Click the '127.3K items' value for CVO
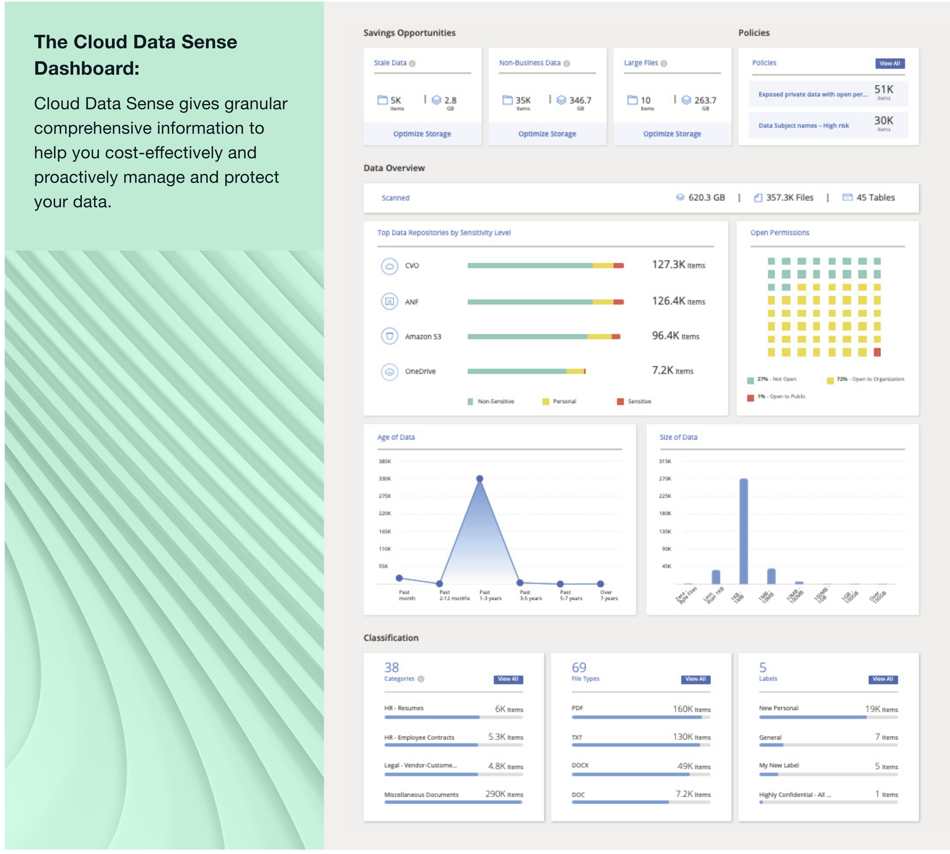 click(x=679, y=265)
